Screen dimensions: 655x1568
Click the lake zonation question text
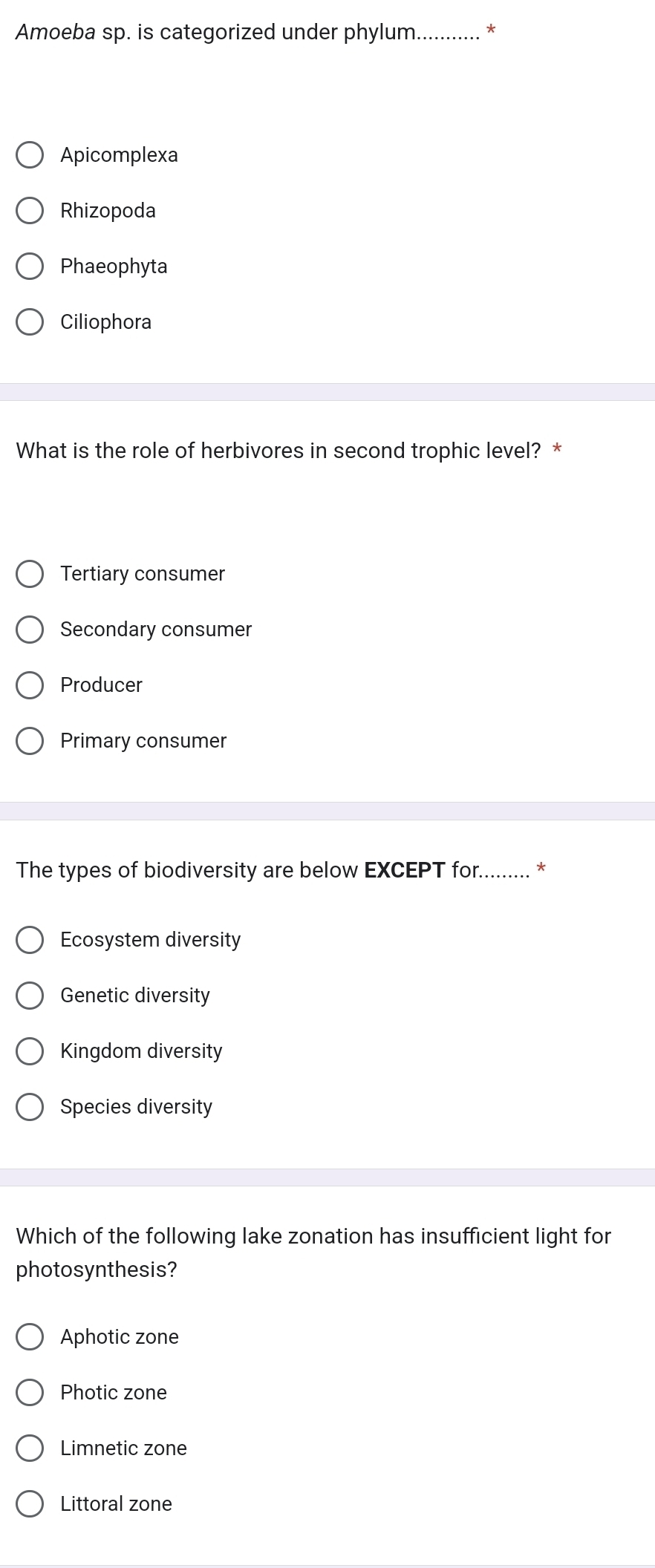(313, 1253)
